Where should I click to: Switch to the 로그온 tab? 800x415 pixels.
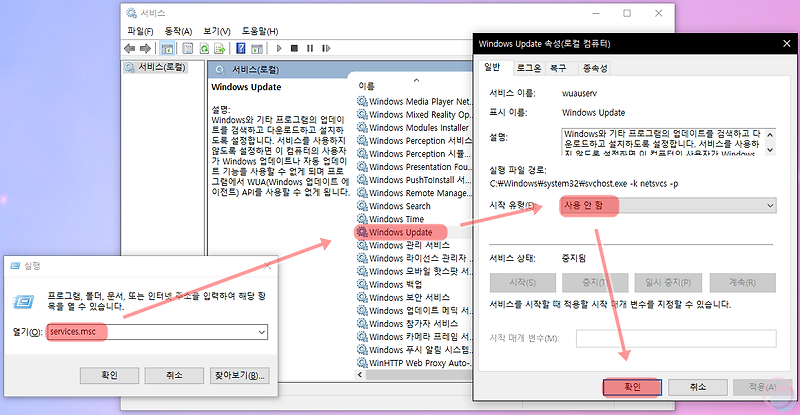[x=529, y=68]
